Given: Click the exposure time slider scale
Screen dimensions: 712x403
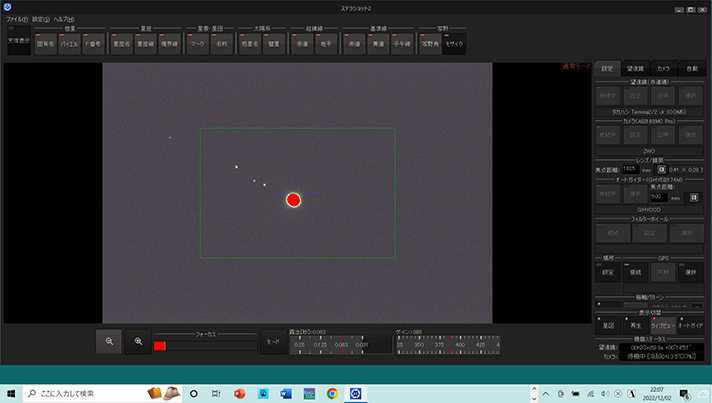Looking at the screenshot, I should pyautogui.click(x=341, y=344).
